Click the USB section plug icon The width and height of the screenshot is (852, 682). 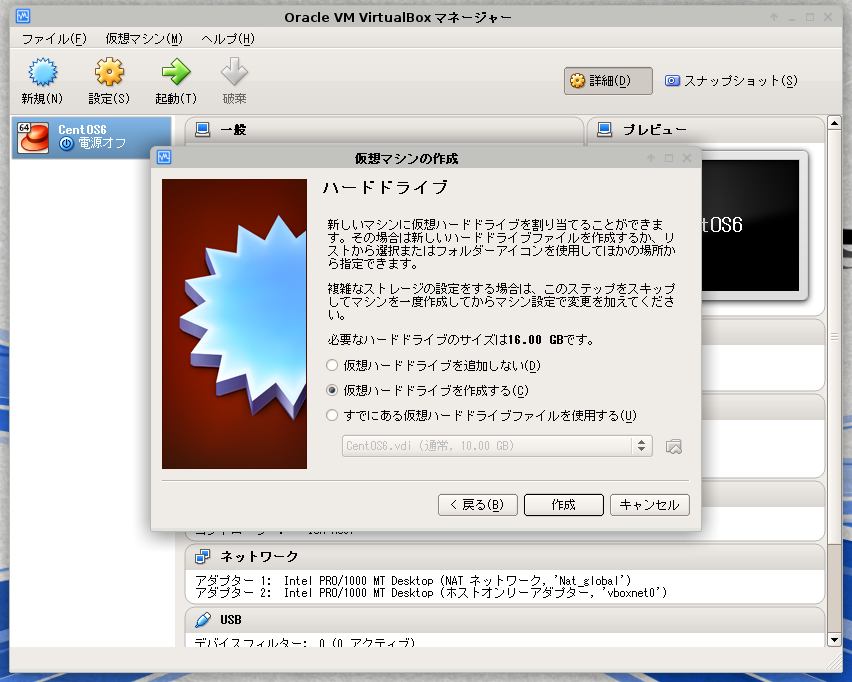tap(202, 620)
